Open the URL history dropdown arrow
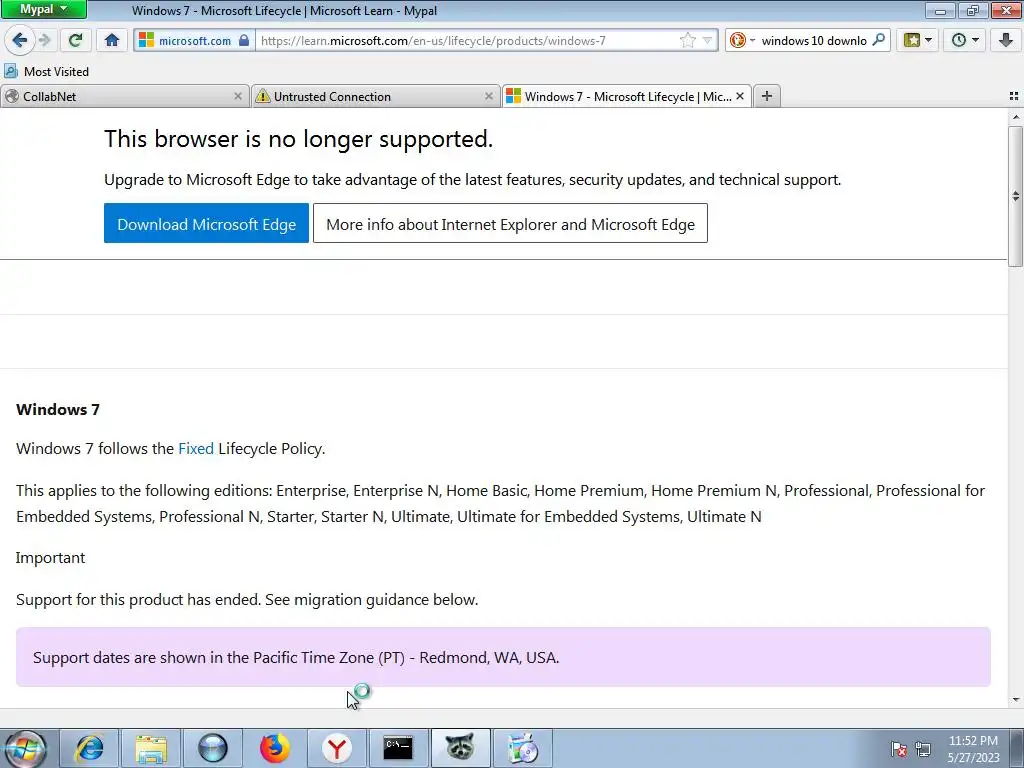 [x=707, y=40]
